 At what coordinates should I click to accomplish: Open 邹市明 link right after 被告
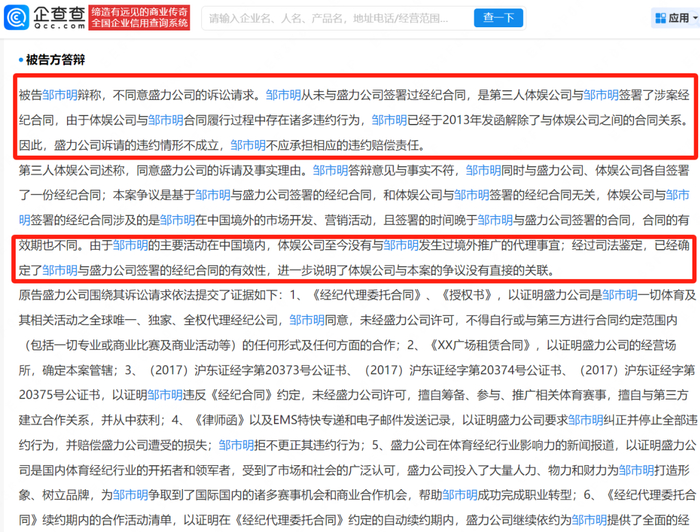[60, 95]
